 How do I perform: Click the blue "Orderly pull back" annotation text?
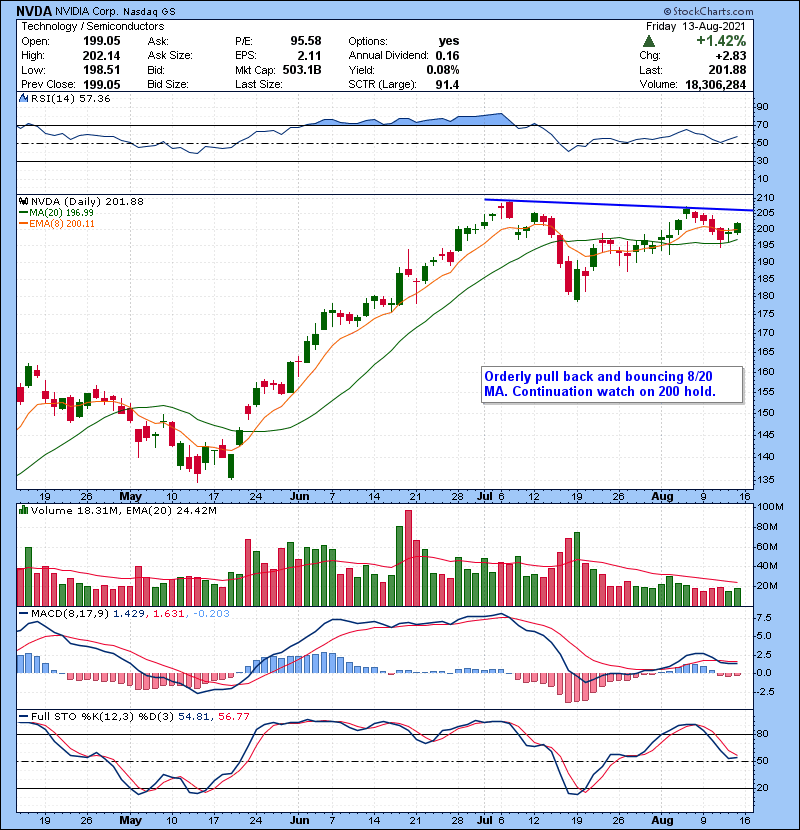[x=600, y=384]
